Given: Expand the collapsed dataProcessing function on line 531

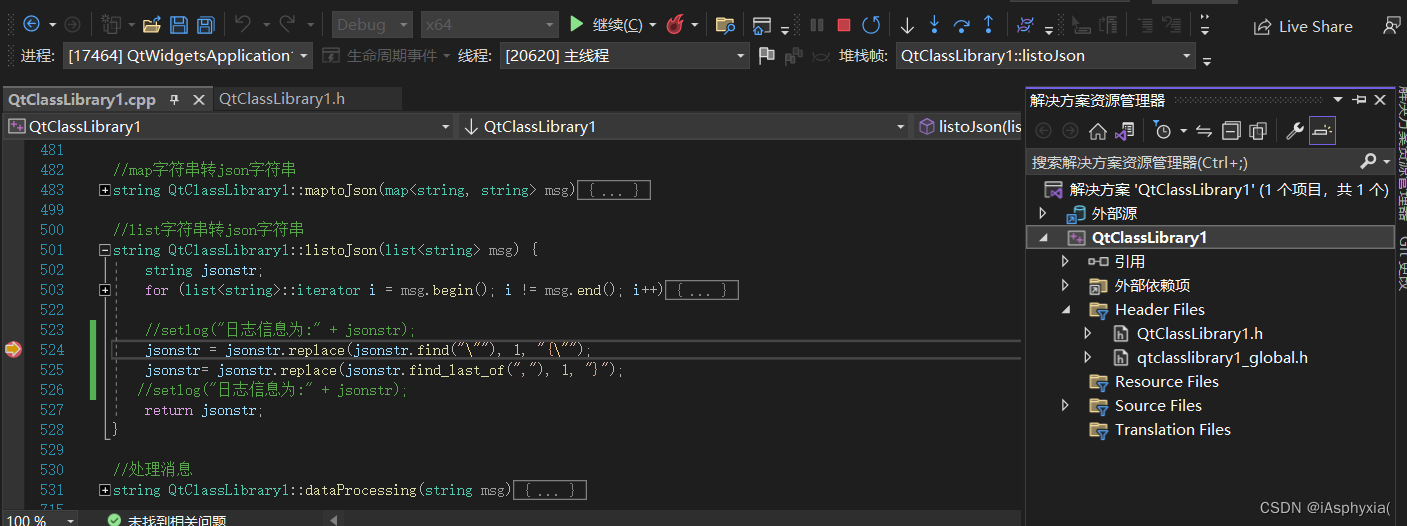Looking at the screenshot, I should click(105, 490).
